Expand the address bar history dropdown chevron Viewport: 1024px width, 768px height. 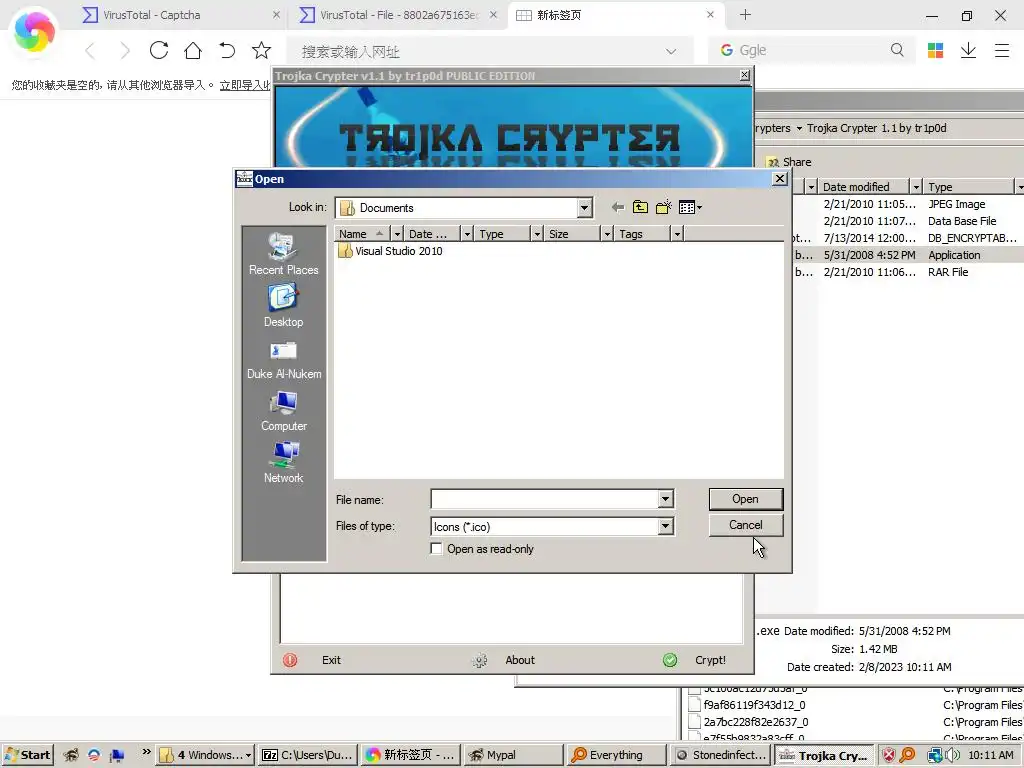[x=671, y=52]
